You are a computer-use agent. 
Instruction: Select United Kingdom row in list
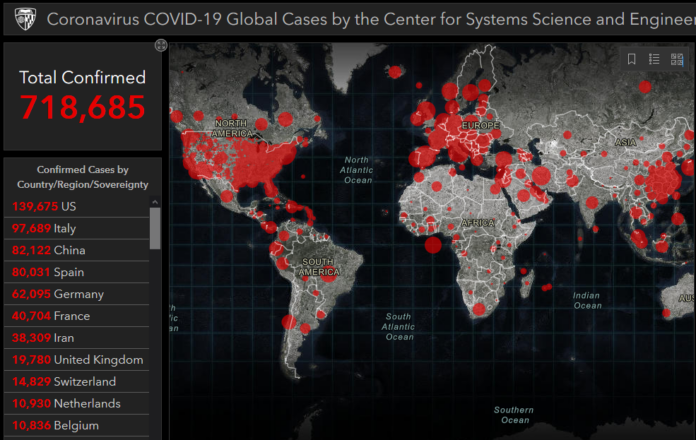pos(77,360)
